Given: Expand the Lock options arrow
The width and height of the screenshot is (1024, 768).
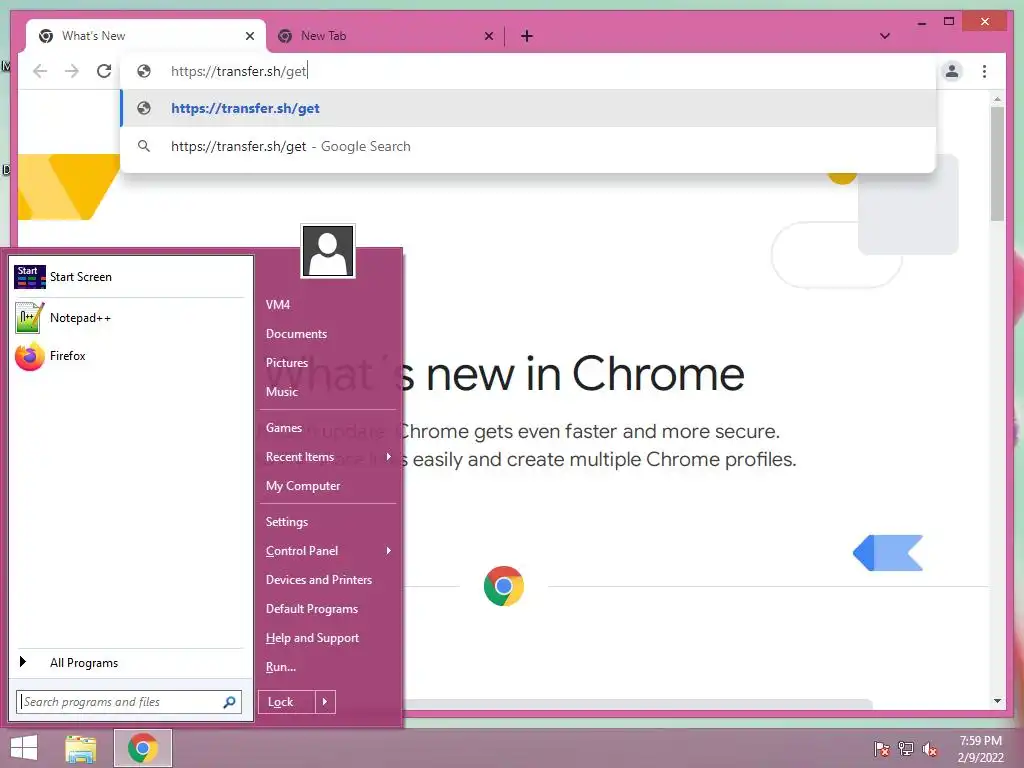Looking at the screenshot, I should [x=325, y=702].
